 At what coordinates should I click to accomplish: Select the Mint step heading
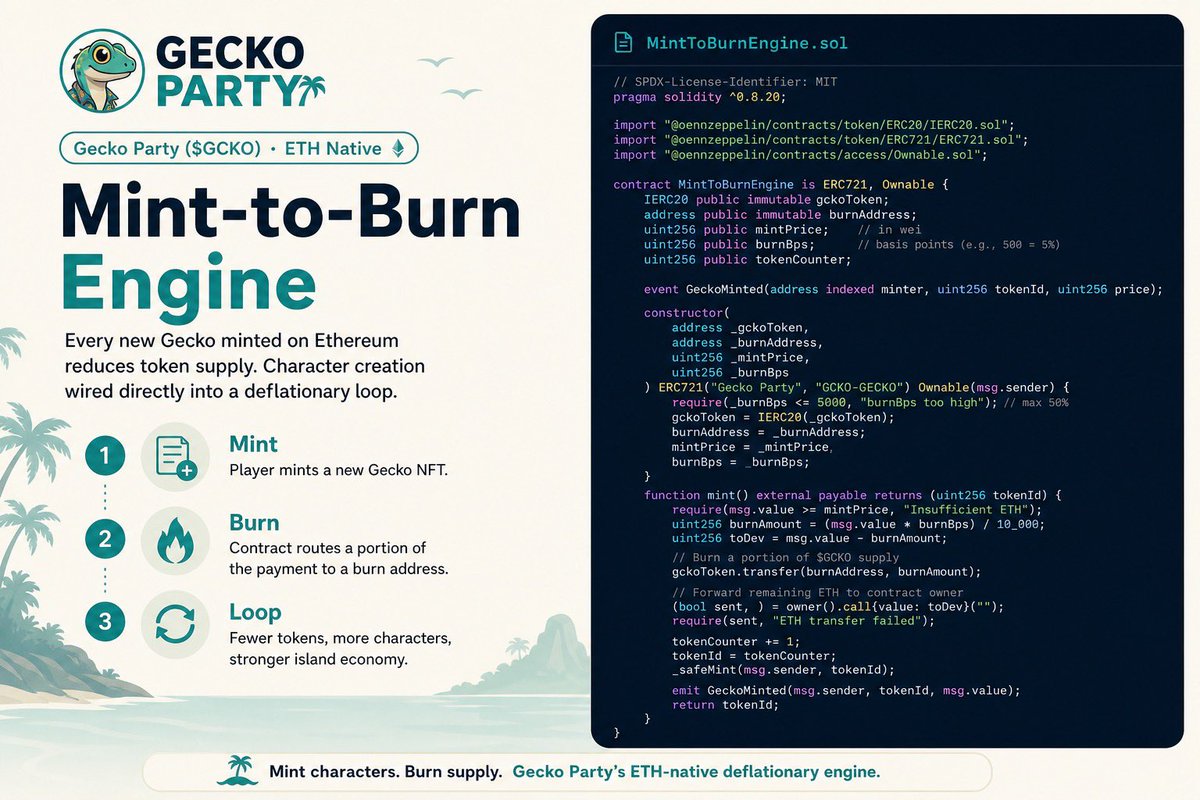tap(253, 444)
